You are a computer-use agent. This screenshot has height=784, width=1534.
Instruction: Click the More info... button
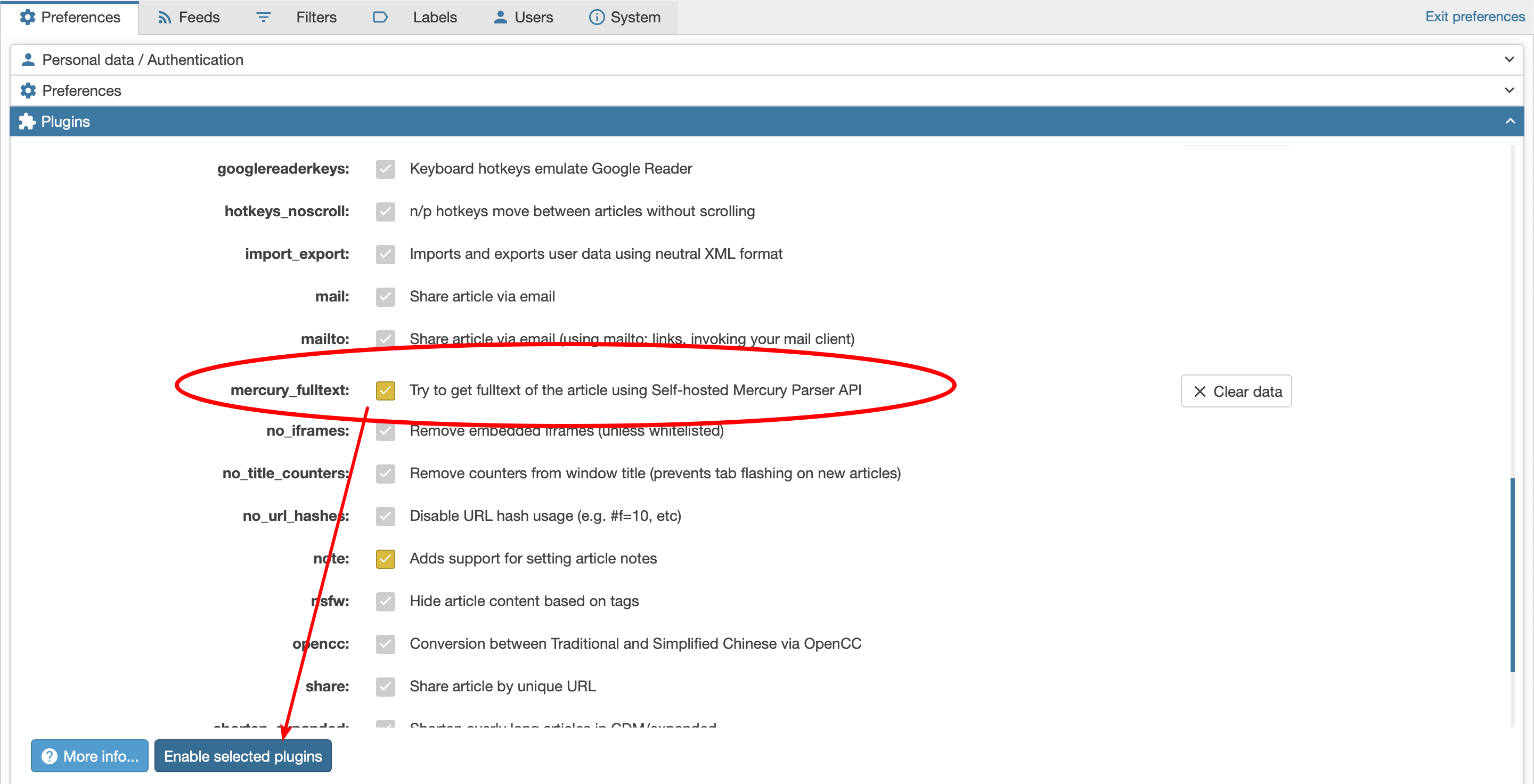[89, 756]
